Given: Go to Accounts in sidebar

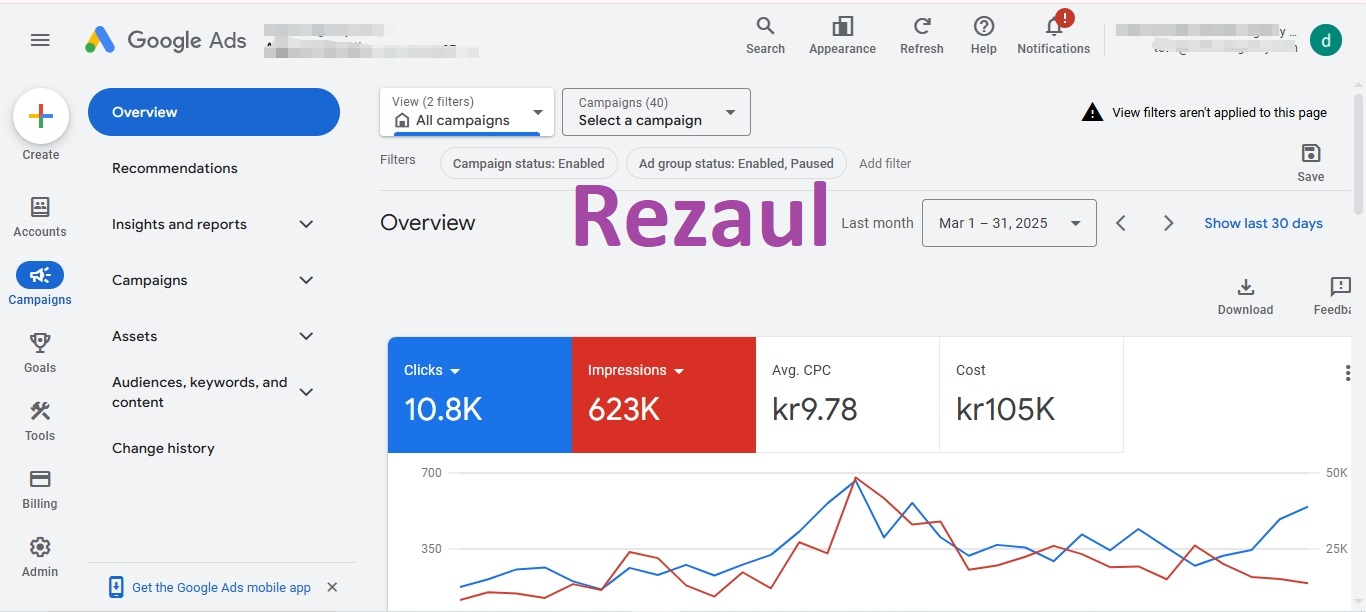Looking at the screenshot, I should click(40, 217).
